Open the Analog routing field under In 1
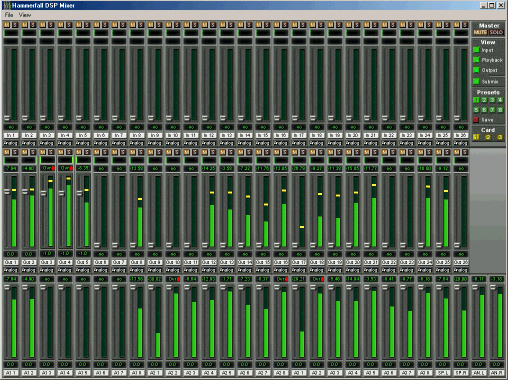 click(x=11, y=143)
